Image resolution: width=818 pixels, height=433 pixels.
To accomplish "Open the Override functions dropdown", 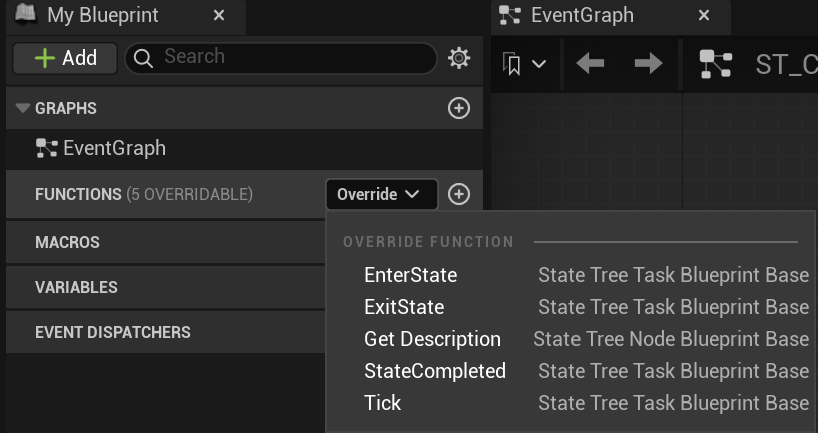I will point(381,194).
